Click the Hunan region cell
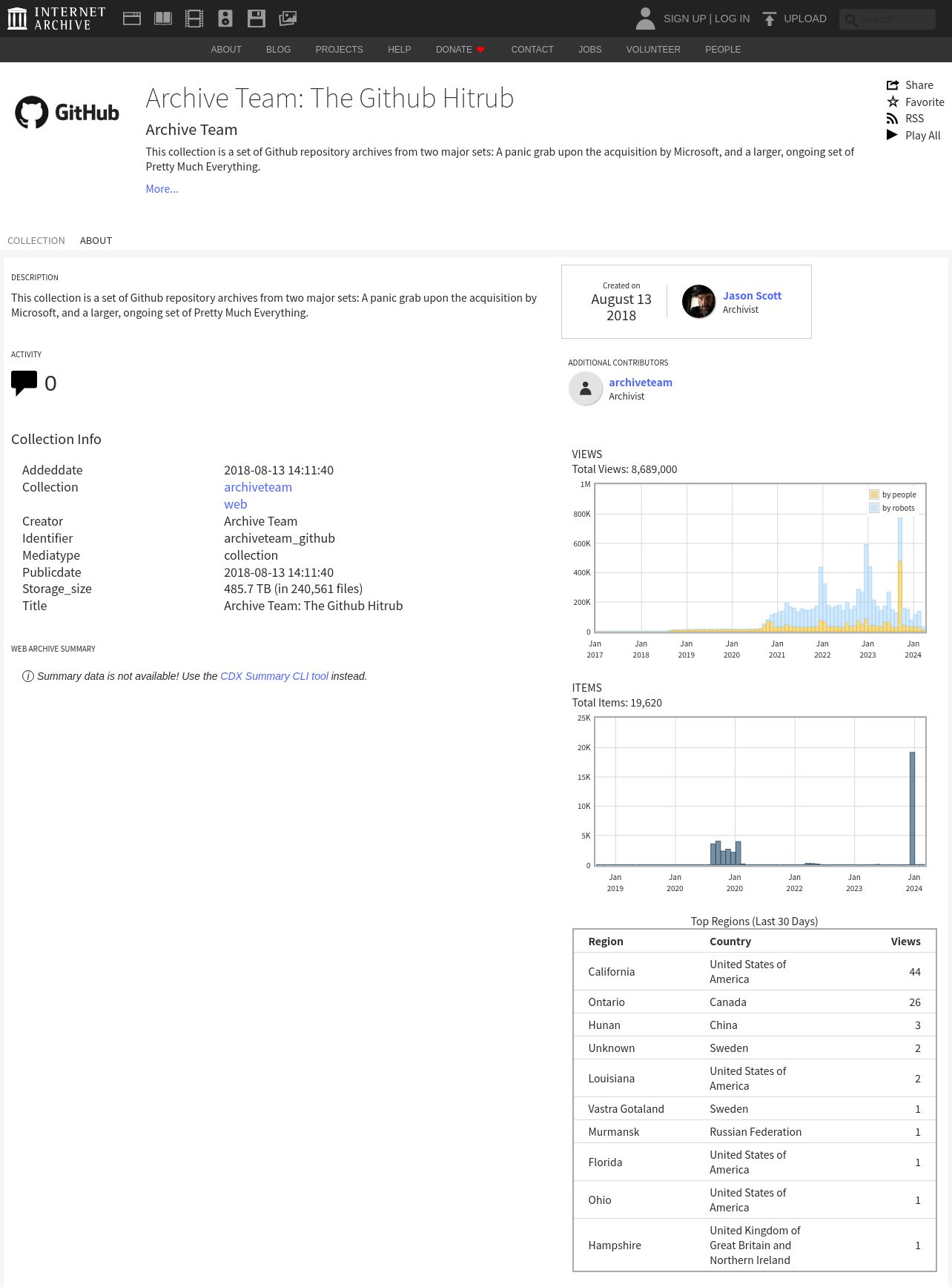Screen dimensions: 952x1287 point(604,1025)
